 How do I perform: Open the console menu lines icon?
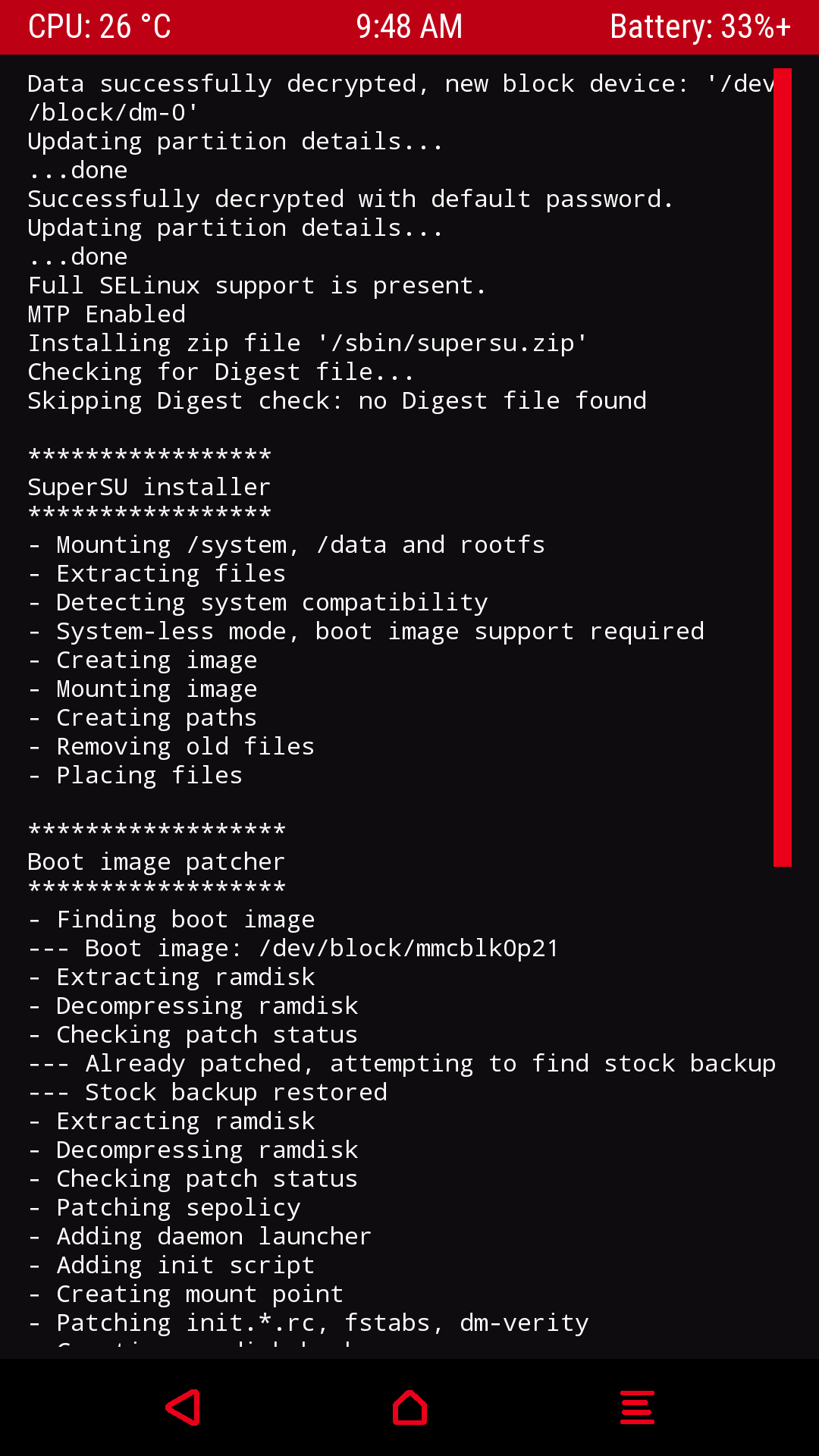coord(637,1407)
